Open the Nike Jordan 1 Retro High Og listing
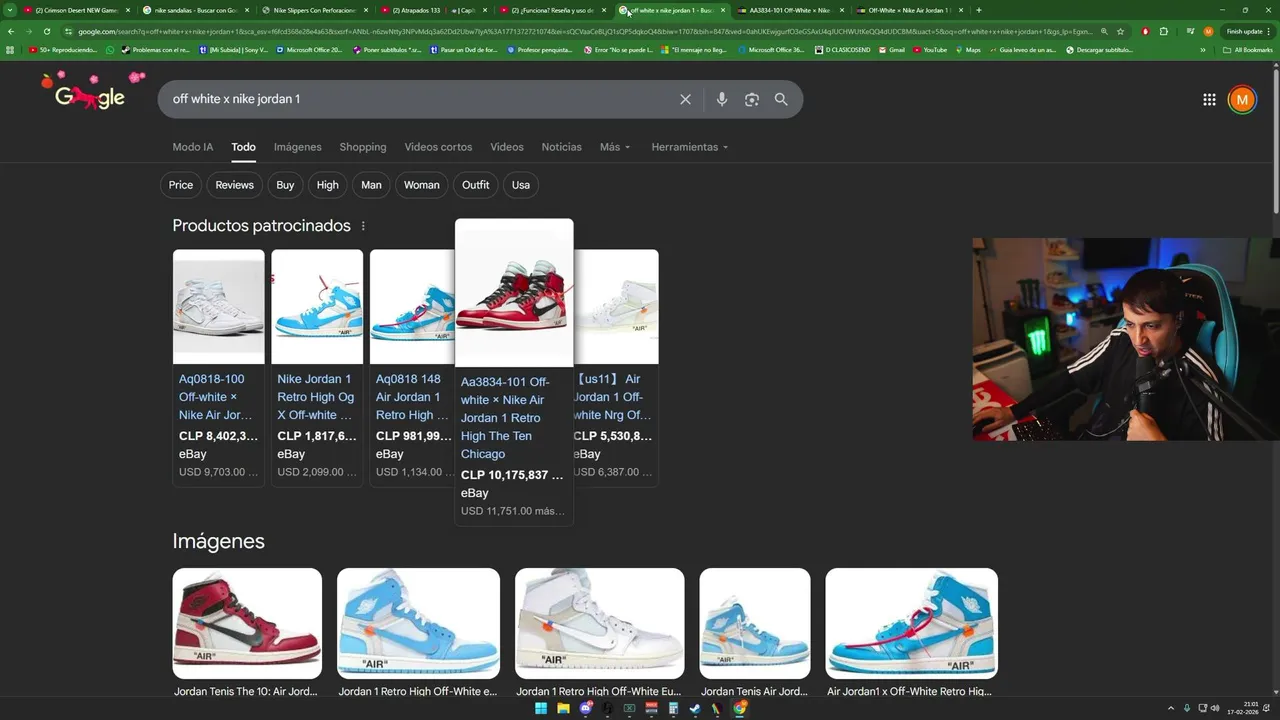 pyautogui.click(x=317, y=367)
